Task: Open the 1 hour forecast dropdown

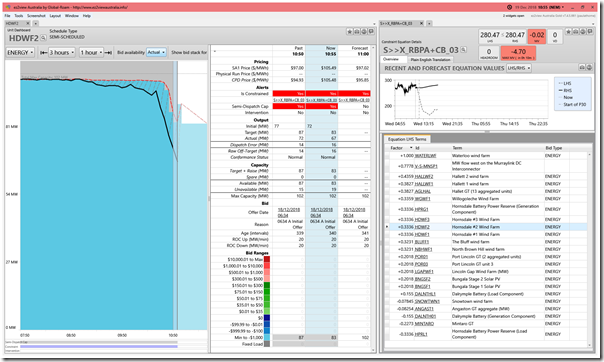Action: click(91, 52)
